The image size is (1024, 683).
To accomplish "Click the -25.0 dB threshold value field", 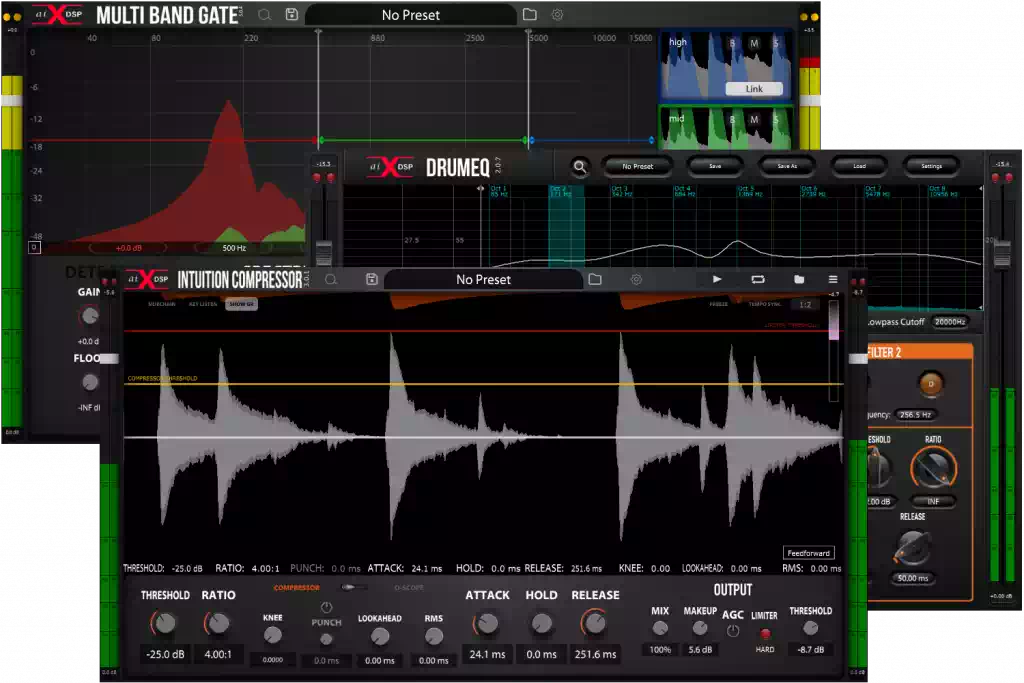I will coord(165,654).
